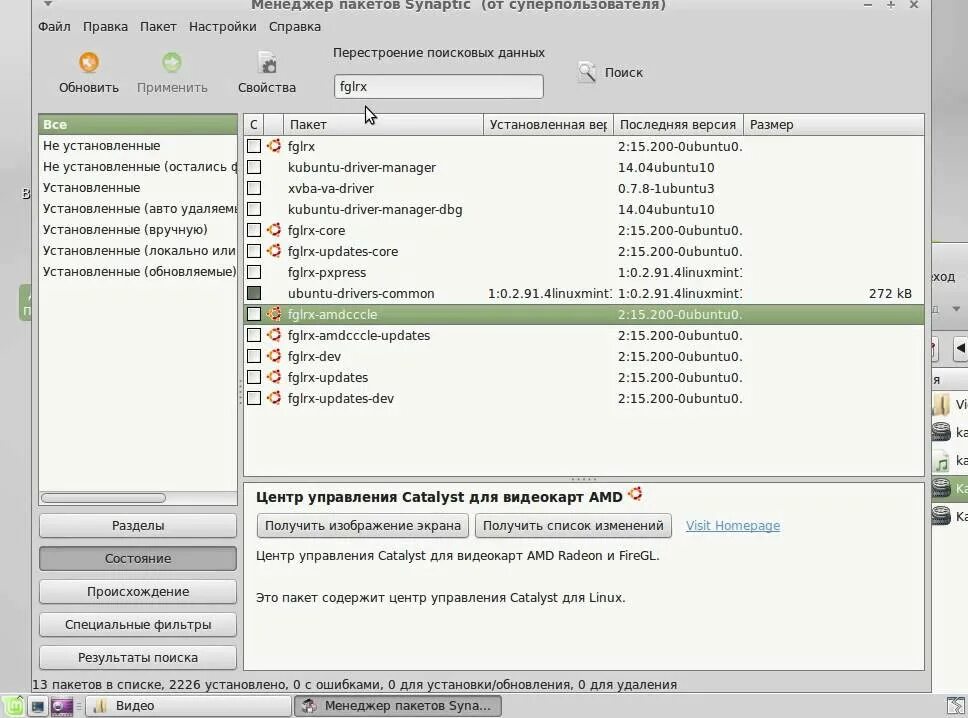Mark fglrx-core checkbox
This screenshot has width=968, height=718.
point(254,230)
